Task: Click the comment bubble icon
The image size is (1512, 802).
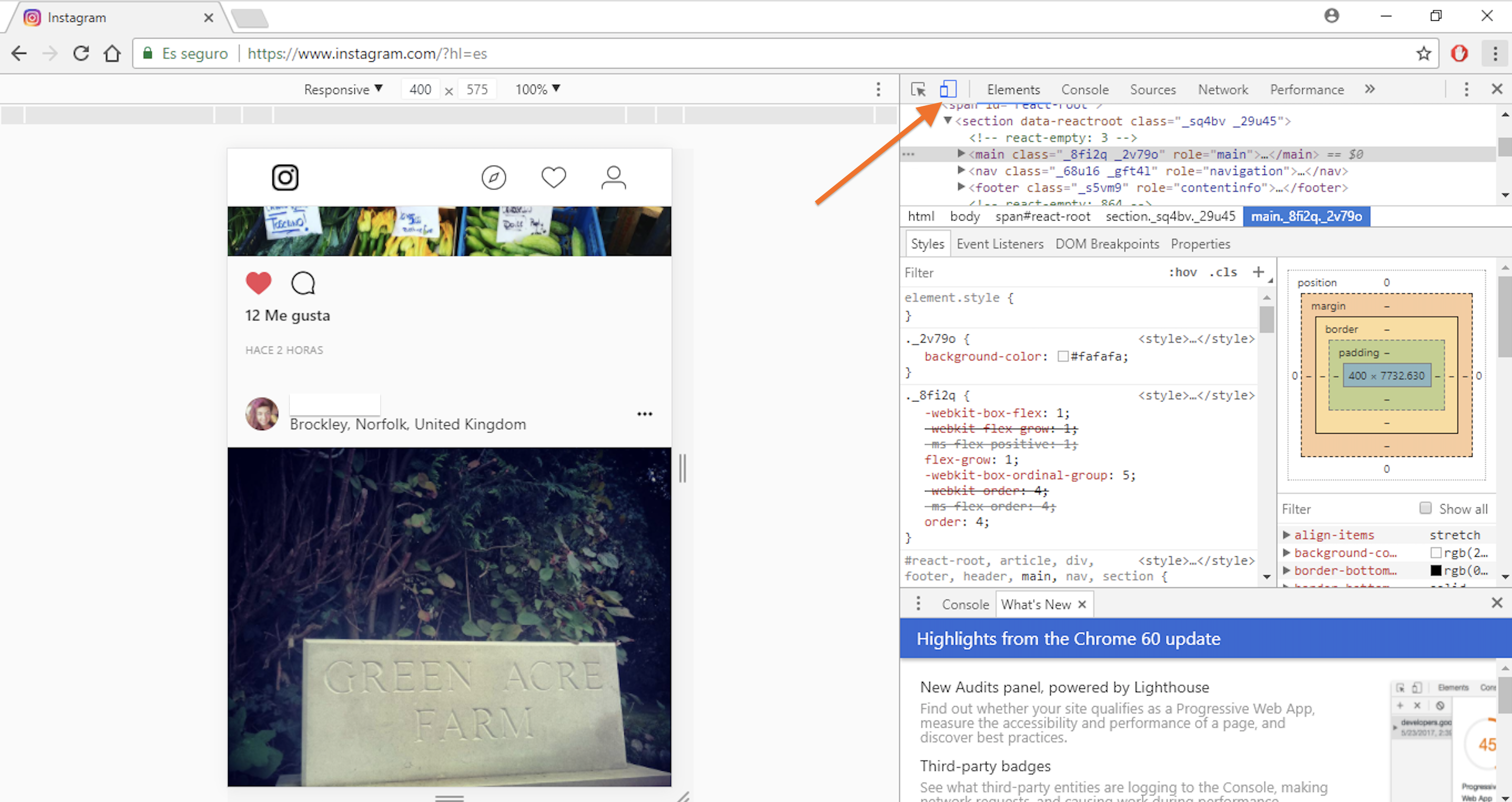Action: pyautogui.click(x=304, y=283)
